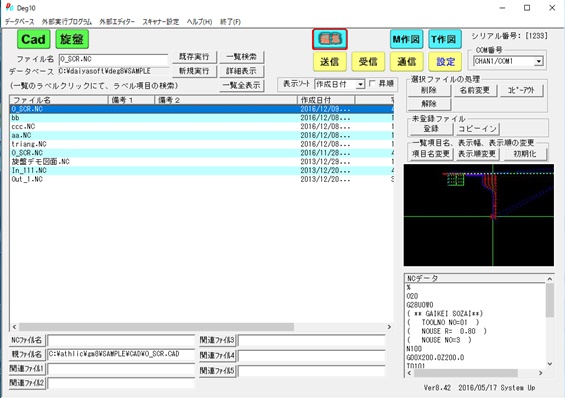Image resolution: width=565 pixels, height=398 pixels.
Task: Click the コピーイン button
Action: (x=477, y=129)
